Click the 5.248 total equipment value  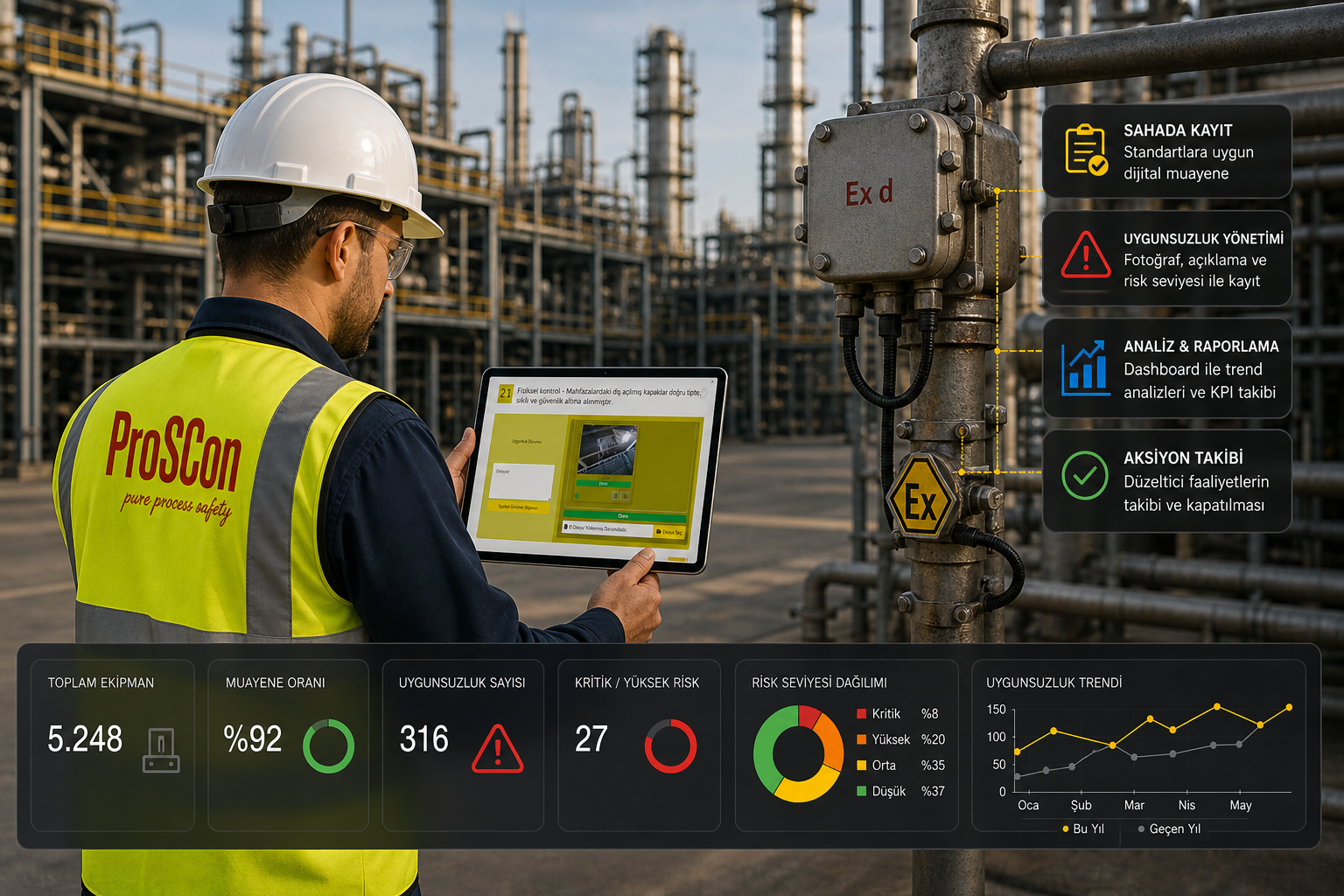click(x=85, y=739)
